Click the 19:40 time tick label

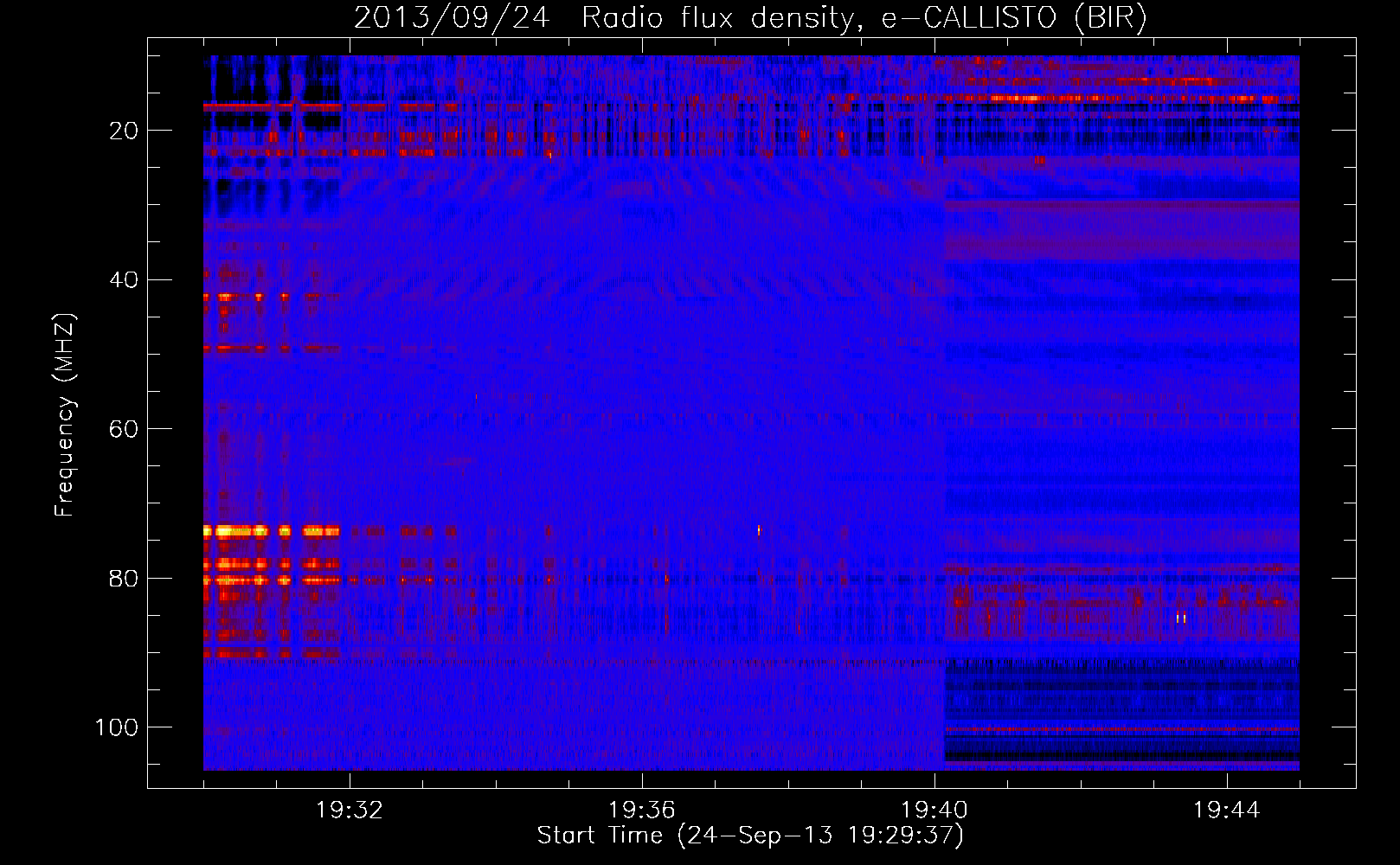coord(934,811)
